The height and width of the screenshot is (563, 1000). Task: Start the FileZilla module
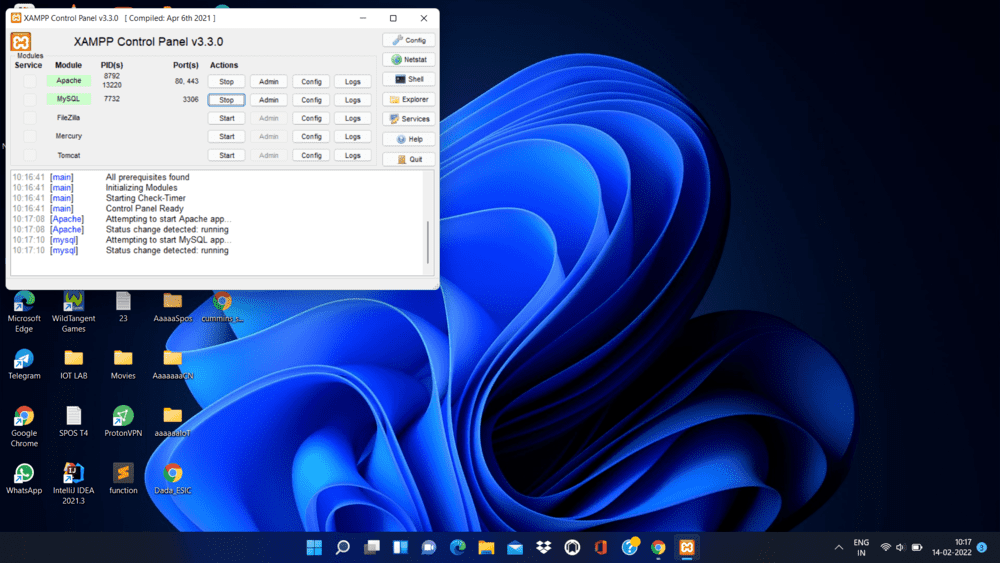pos(226,118)
